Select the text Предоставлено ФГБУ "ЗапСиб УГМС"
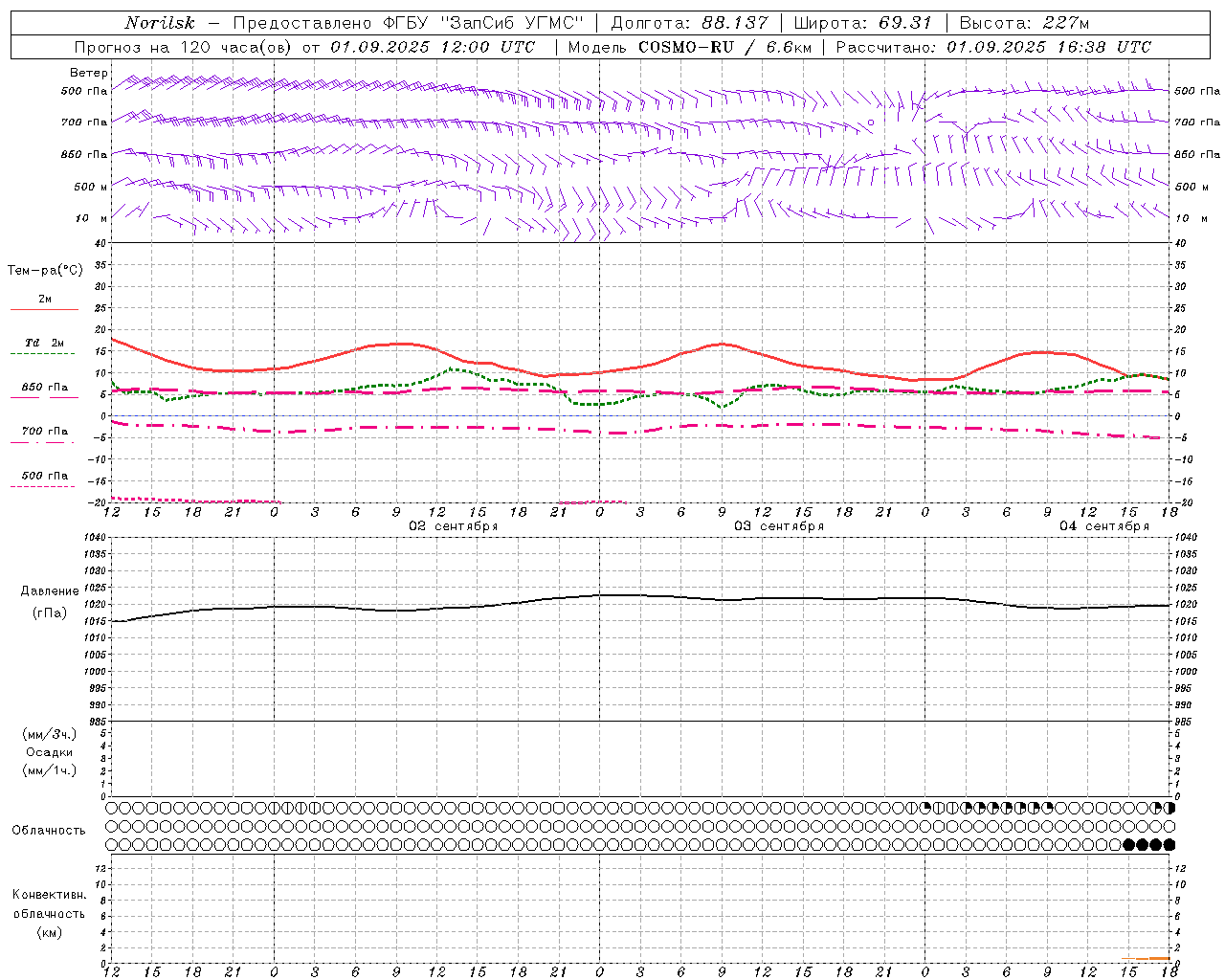Image resolution: width=1225 pixels, height=980 pixels. point(408,23)
